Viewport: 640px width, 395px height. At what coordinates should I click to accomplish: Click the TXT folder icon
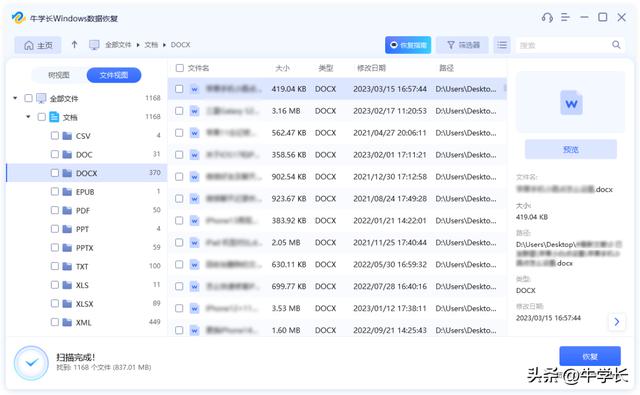[67, 266]
